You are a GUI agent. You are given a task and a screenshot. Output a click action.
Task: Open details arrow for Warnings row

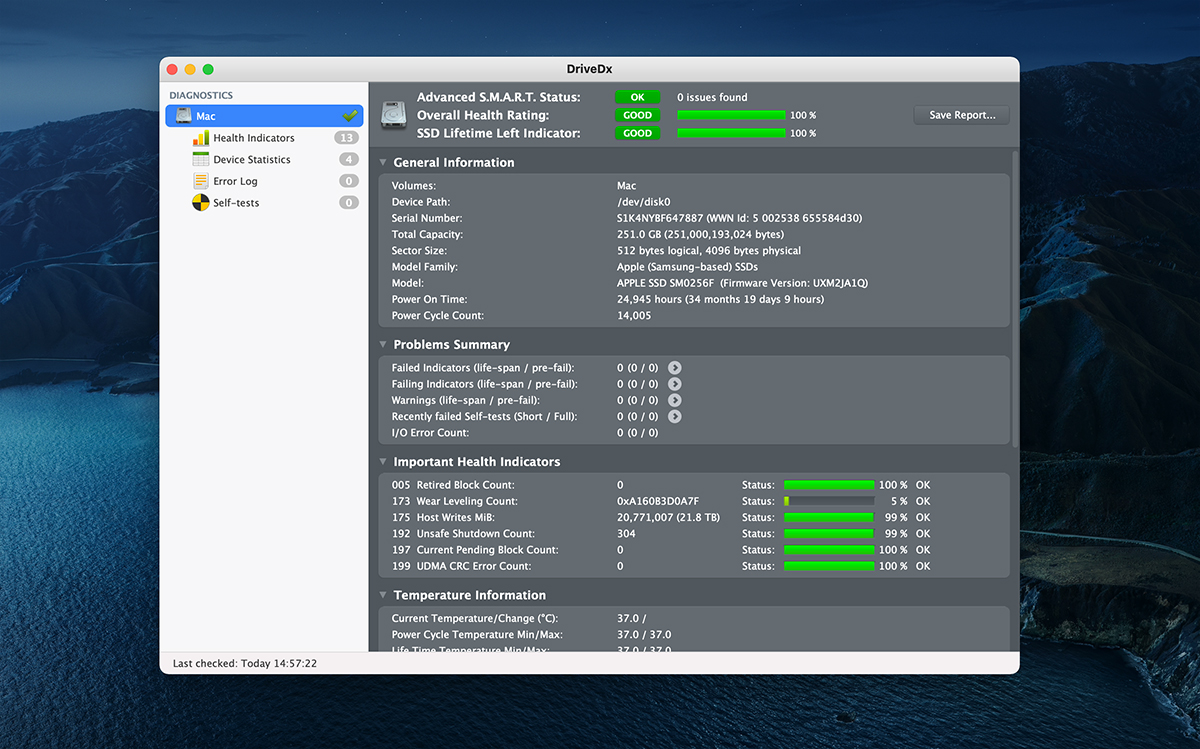coord(675,400)
